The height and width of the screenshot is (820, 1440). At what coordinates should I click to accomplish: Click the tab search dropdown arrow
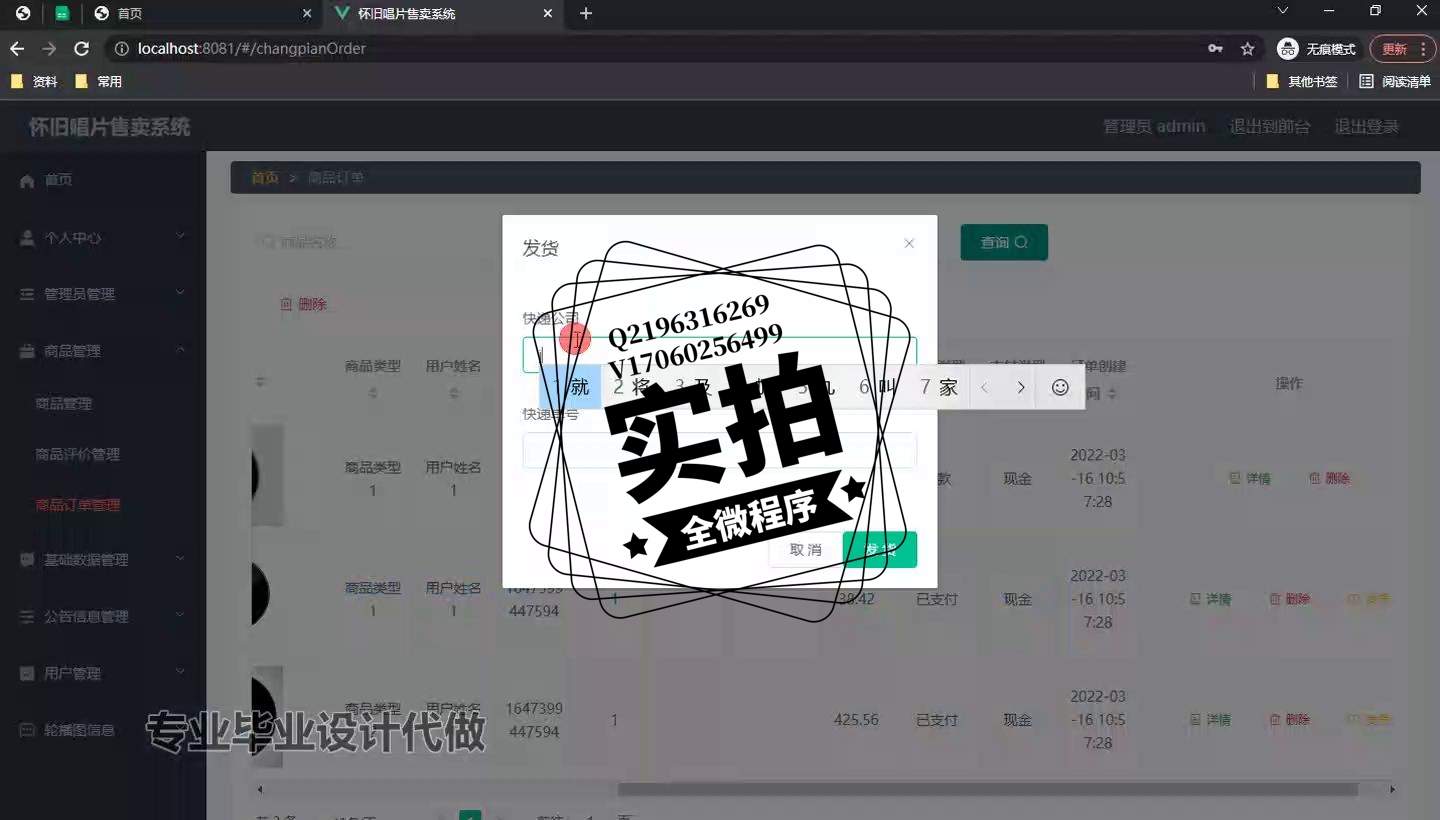point(1283,11)
